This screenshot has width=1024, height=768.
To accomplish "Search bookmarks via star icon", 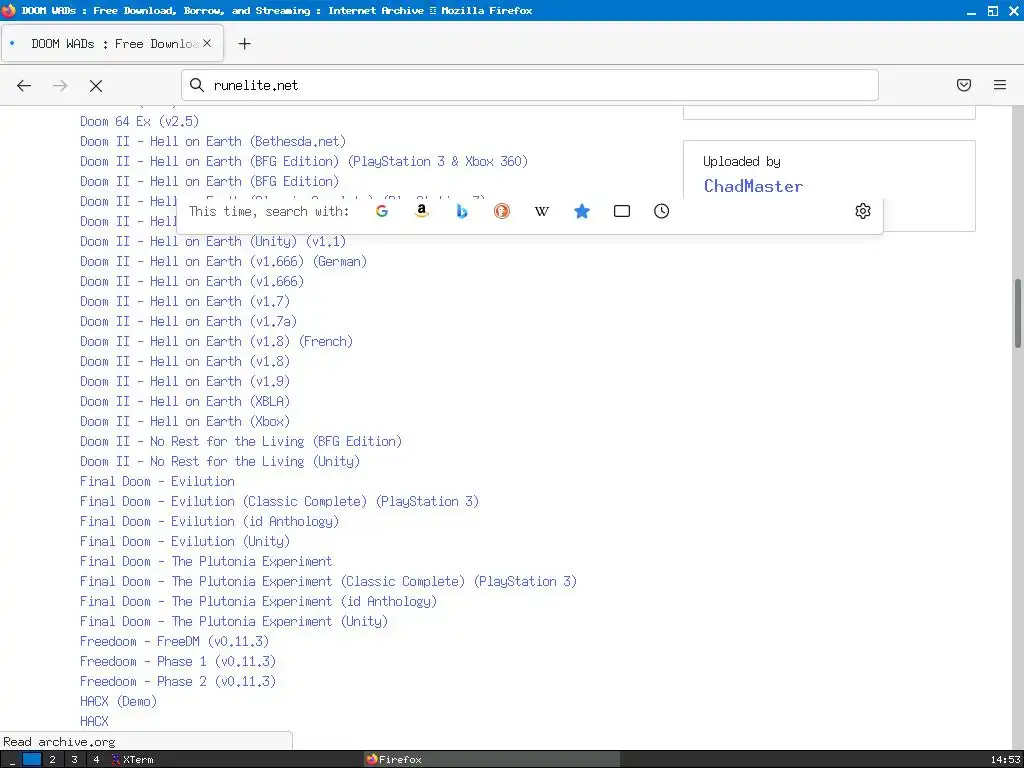I will click(x=582, y=211).
